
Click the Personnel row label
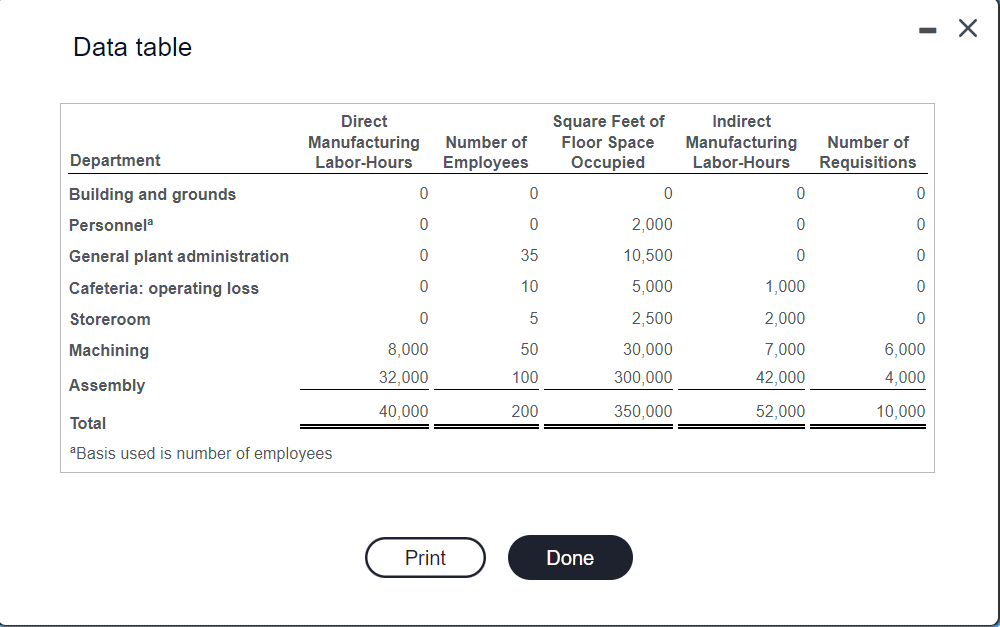111,225
